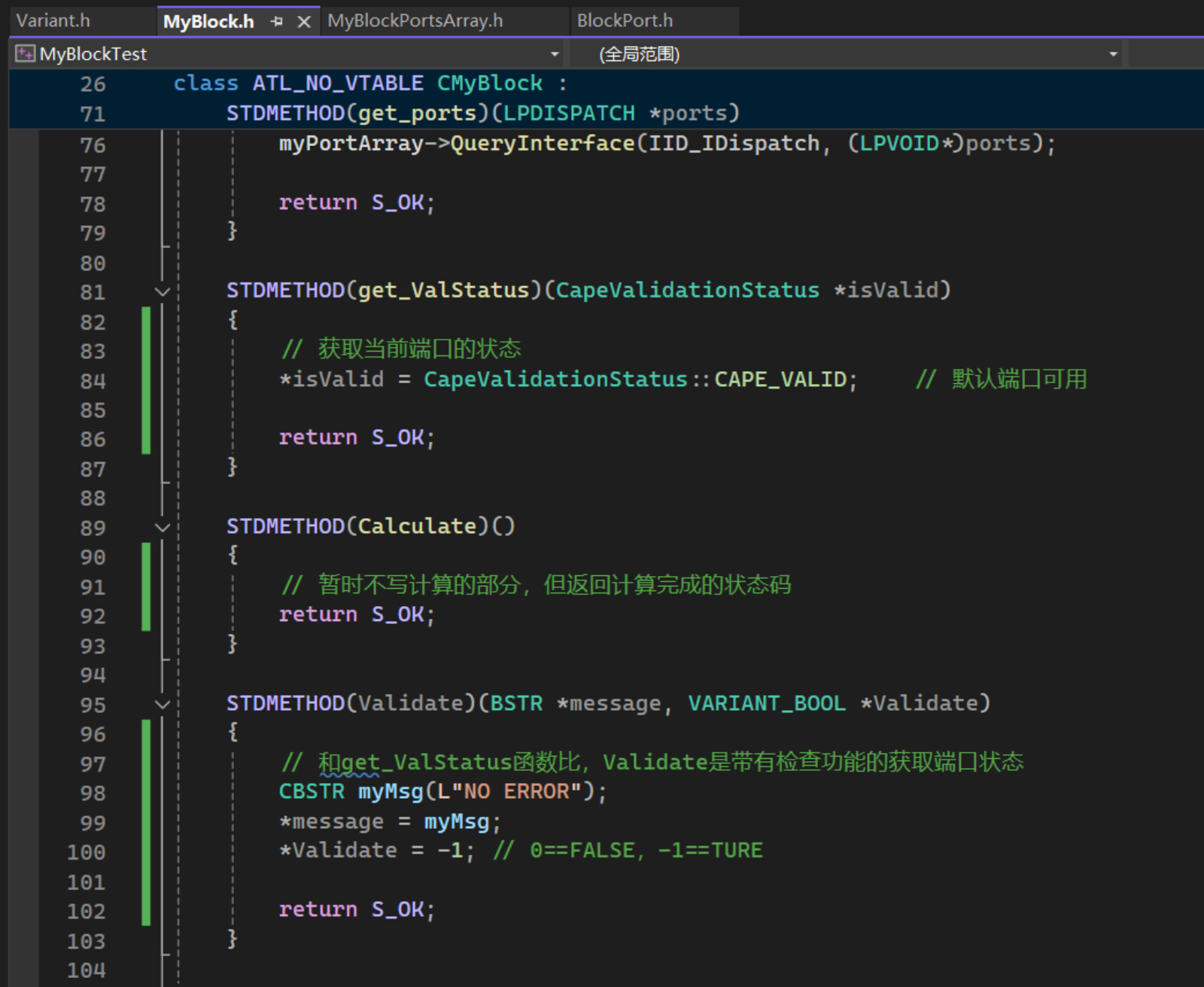Open the 全局范围 scope dropdown arrow
The image size is (1204, 987).
[1113, 54]
